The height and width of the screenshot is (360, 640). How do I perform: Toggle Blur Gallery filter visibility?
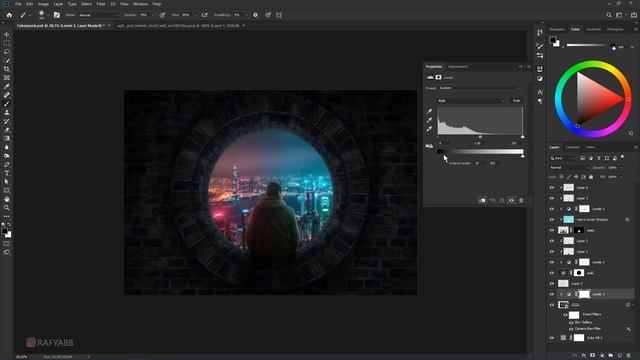tap(571, 322)
